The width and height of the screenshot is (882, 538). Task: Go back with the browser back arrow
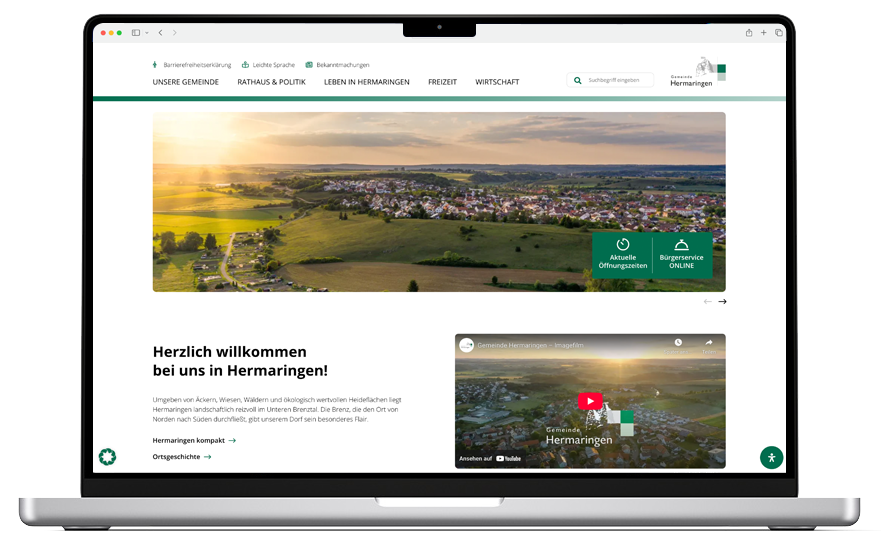click(160, 33)
